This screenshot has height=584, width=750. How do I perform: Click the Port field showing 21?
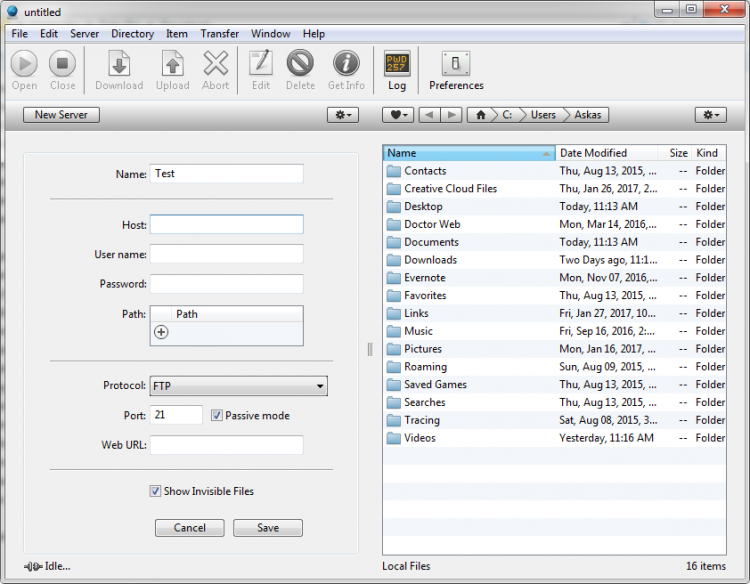(176, 415)
